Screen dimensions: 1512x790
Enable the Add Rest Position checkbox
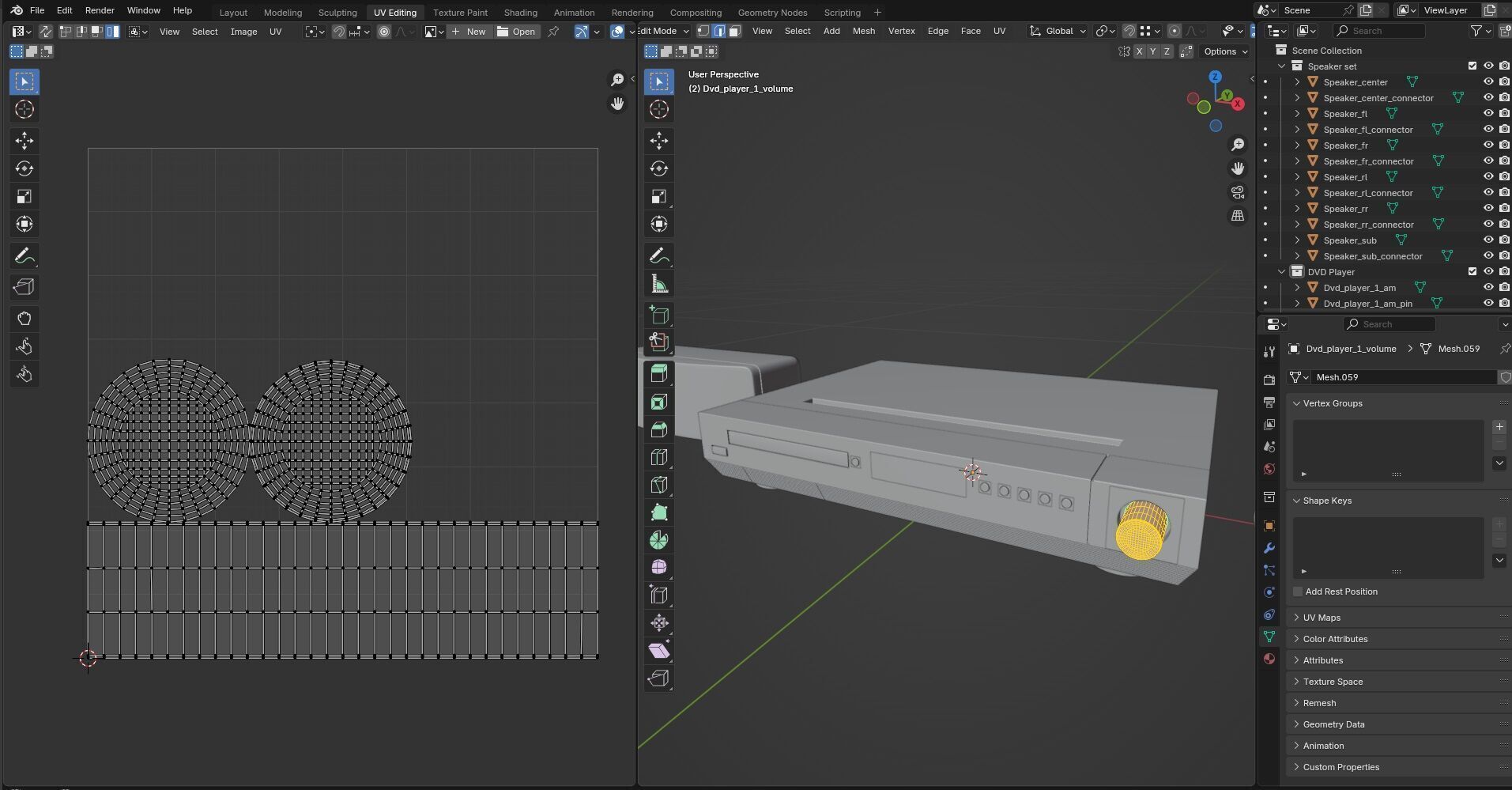click(x=1297, y=592)
